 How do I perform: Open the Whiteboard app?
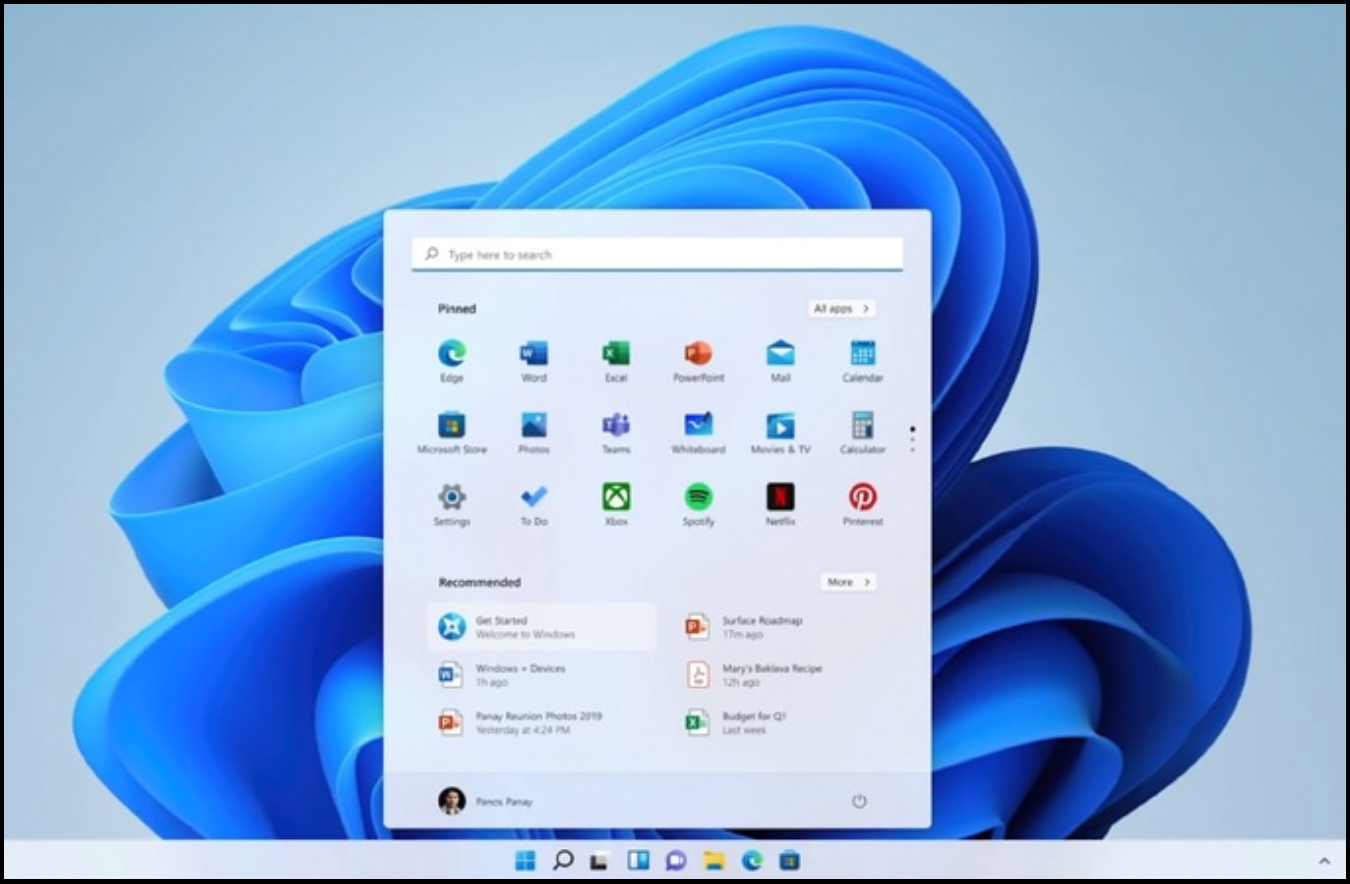pos(698,433)
